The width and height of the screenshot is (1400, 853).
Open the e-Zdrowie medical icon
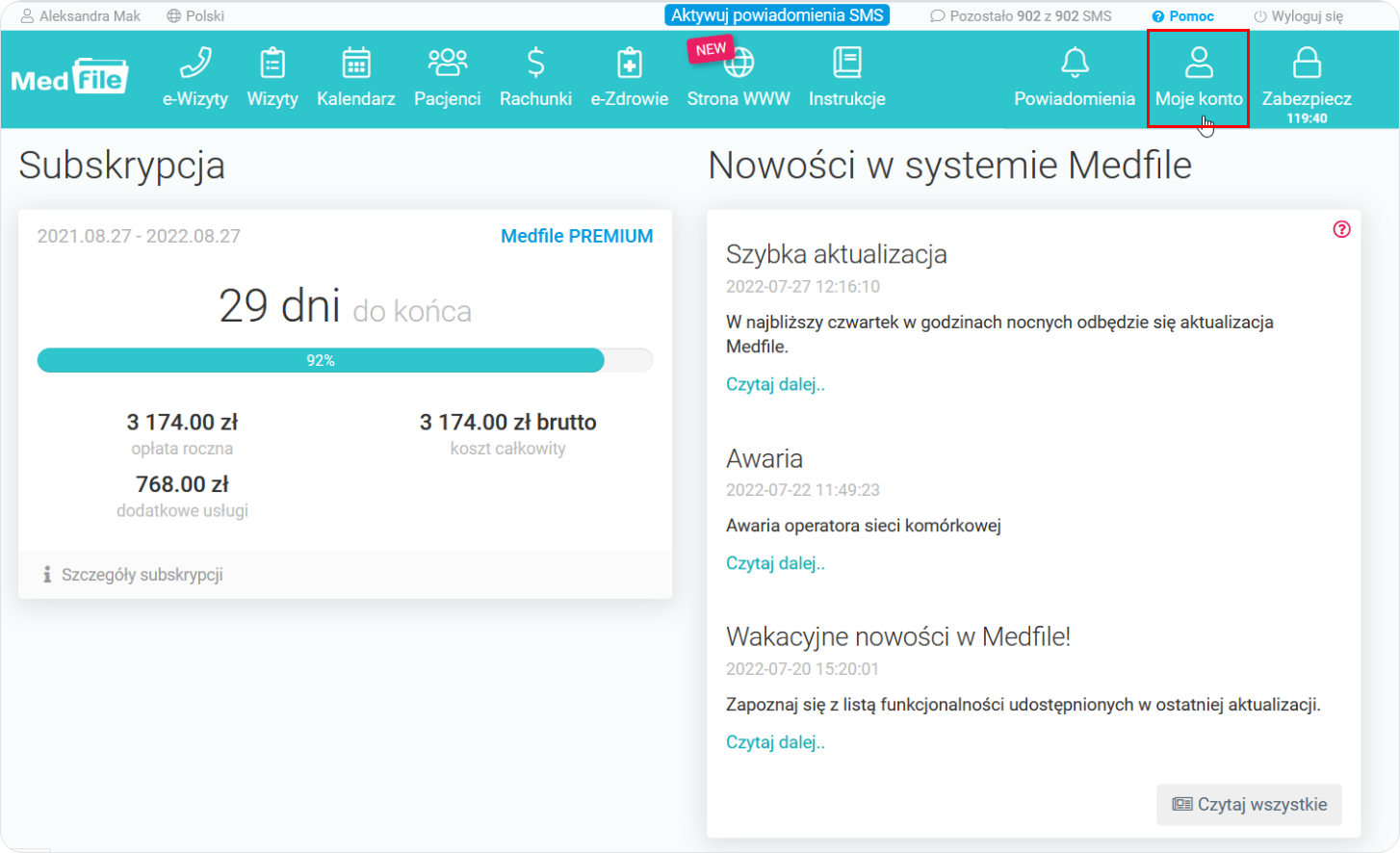[630, 63]
